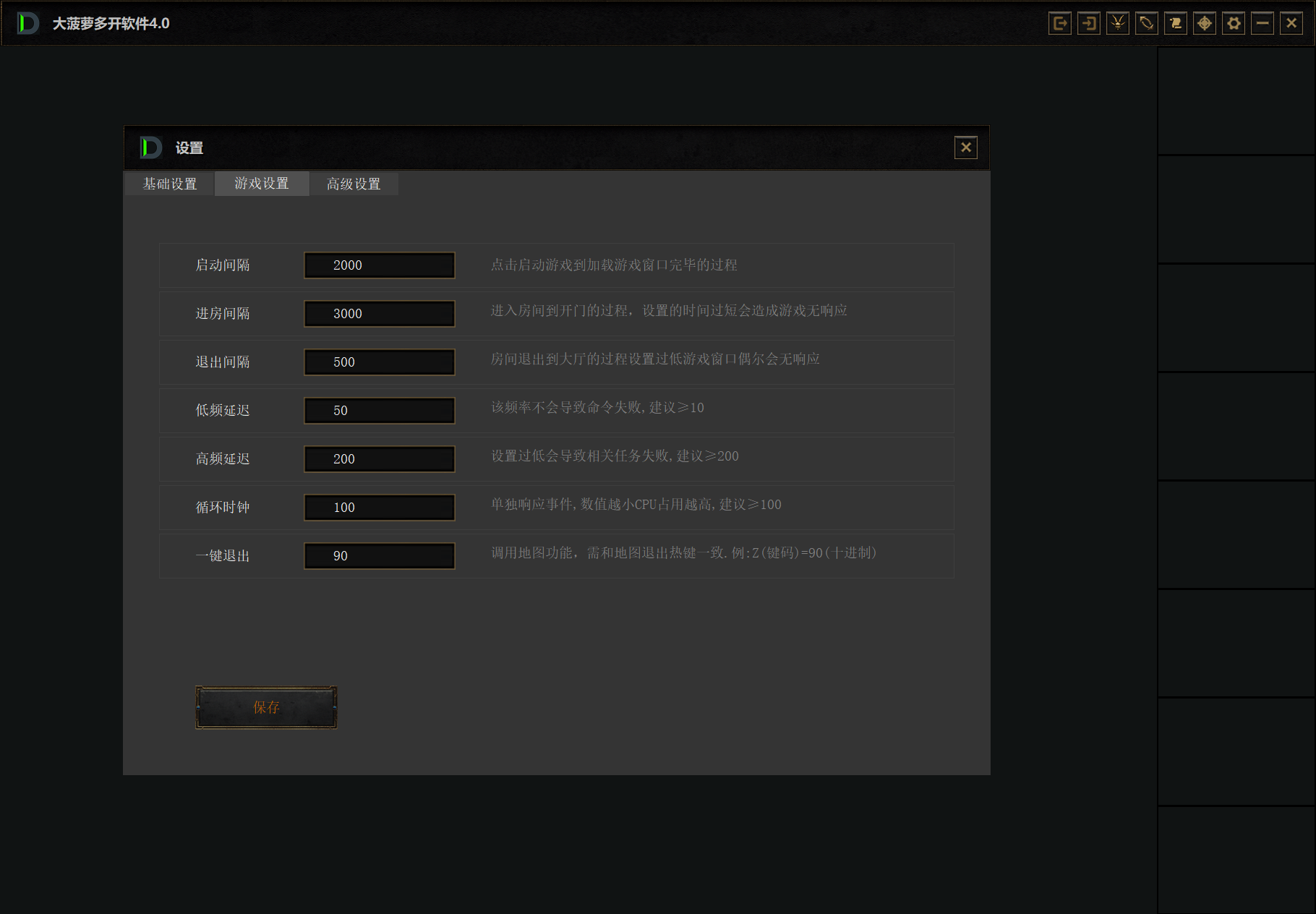Click the 启动间隔 field showing 2000
The height and width of the screenshot is (914, 1316).
(379, 265)
